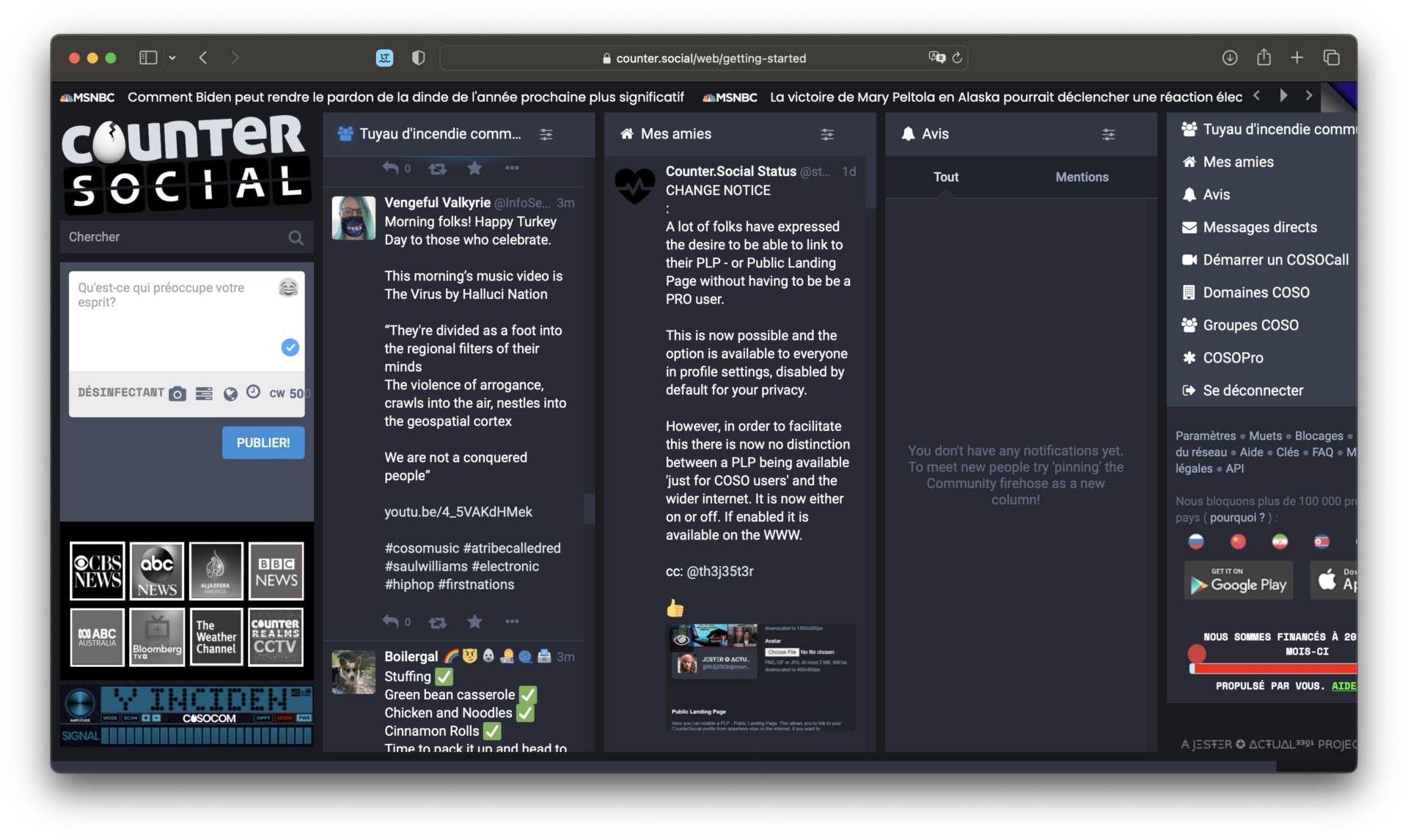Open ABC News stream tile
Screen dimensions: 1408x840
(157, 571)
